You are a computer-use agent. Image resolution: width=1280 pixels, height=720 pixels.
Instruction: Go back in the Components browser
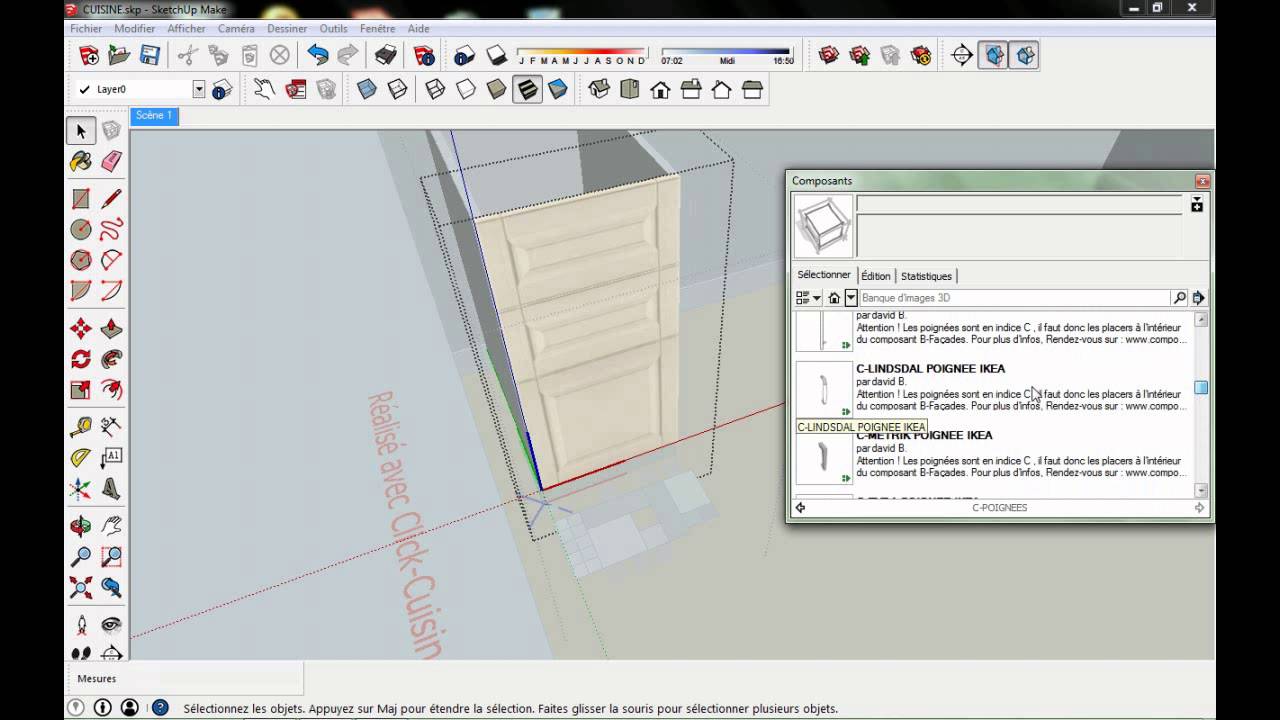coord(800,508)
